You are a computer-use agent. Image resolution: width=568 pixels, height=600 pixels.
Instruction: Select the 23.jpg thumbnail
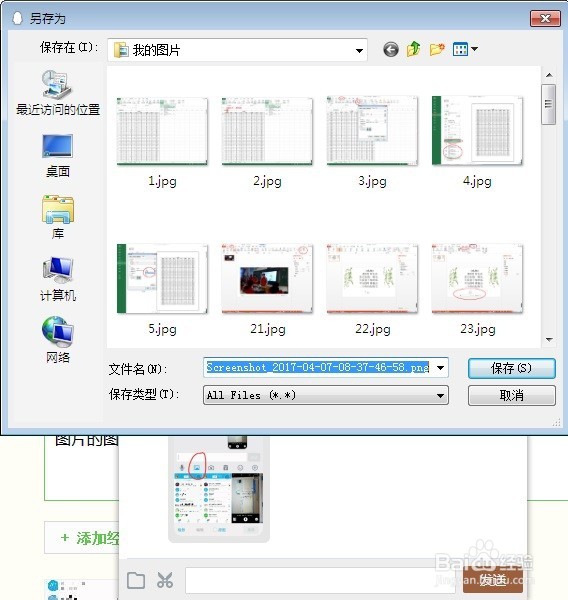pyautogui.click(x=477, y=279)
